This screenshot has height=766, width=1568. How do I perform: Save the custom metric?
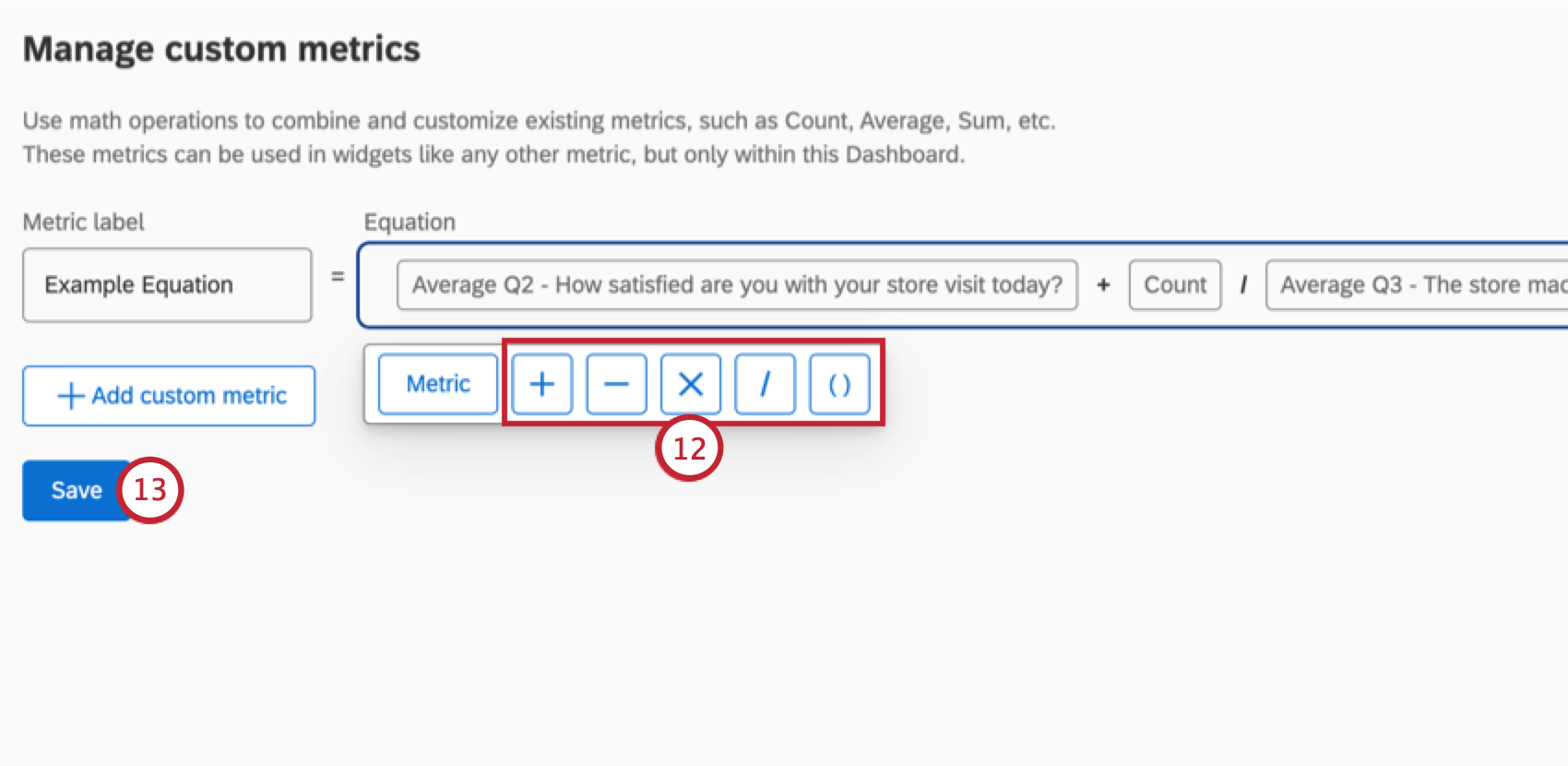tap(75, 490)
